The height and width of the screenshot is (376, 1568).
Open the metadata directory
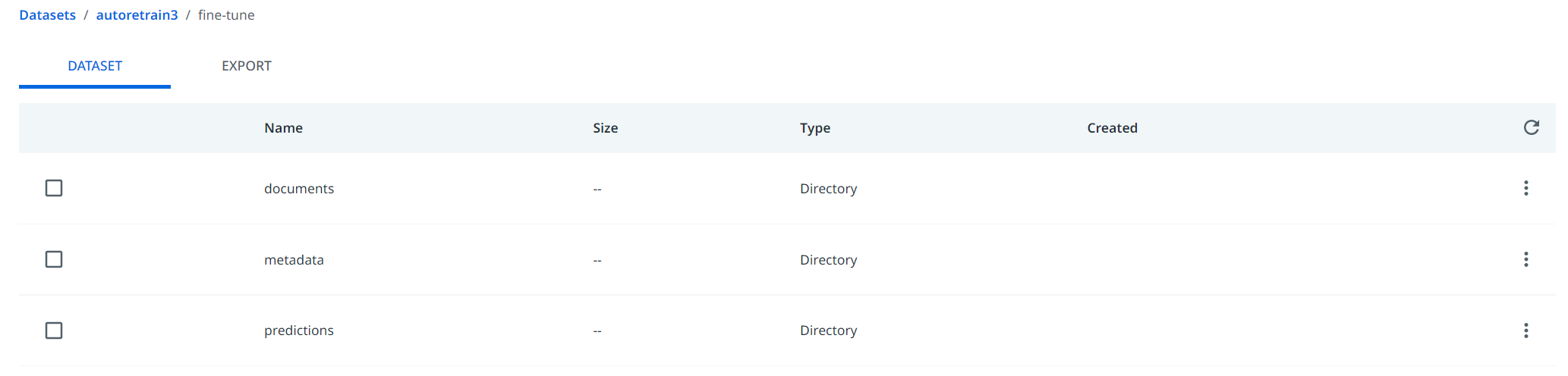point(294,260)
